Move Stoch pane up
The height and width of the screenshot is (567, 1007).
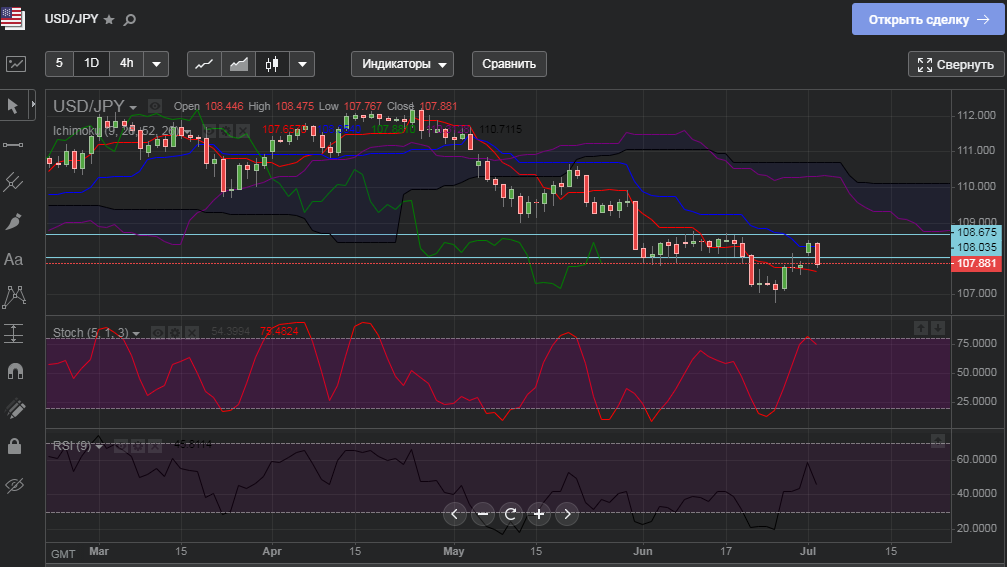click(x=921, y=328)
